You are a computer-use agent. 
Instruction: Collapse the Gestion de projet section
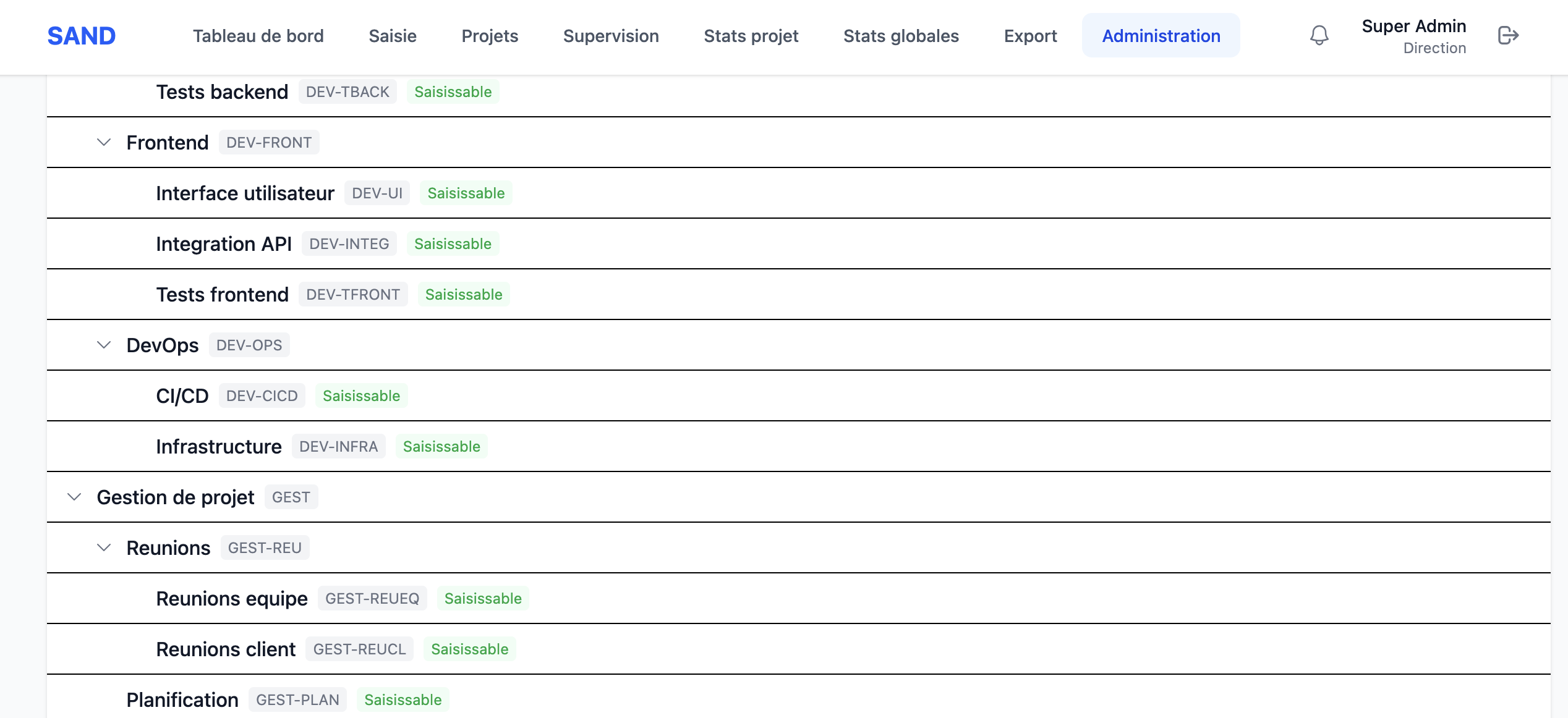[x=74, y=497]
